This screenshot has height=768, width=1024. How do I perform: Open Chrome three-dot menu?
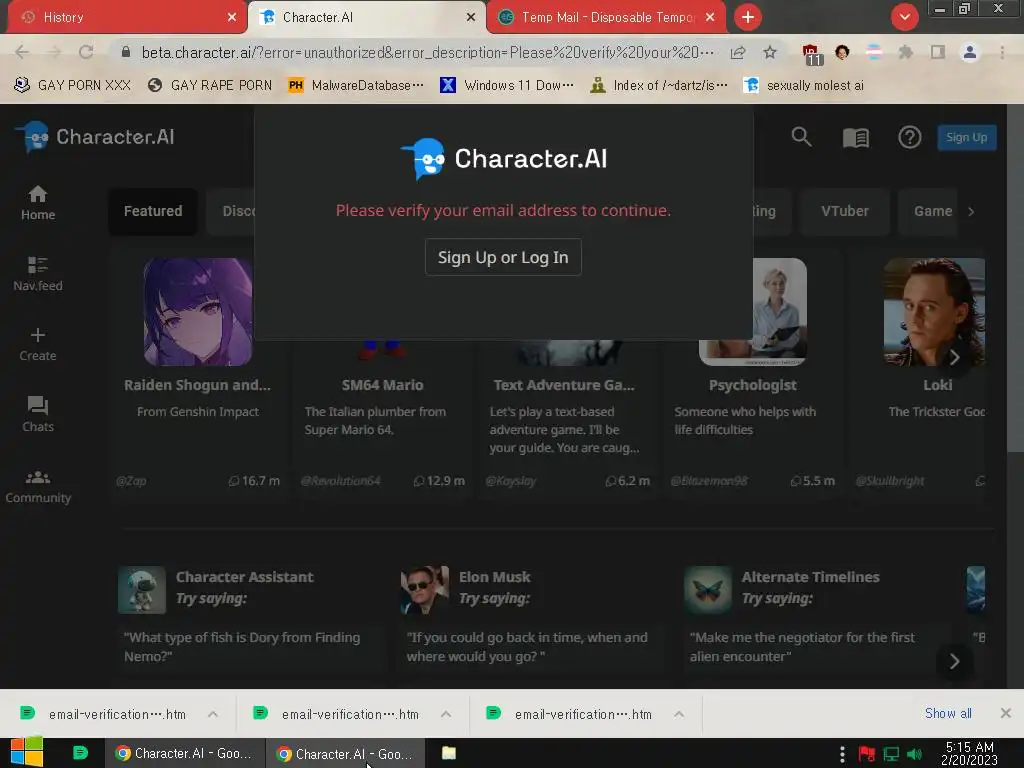coord(1002,52)
